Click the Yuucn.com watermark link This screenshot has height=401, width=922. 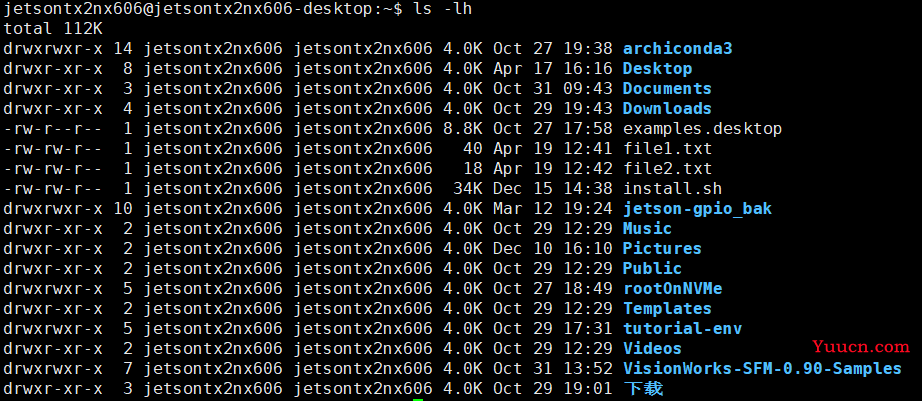tap(860, 347)
